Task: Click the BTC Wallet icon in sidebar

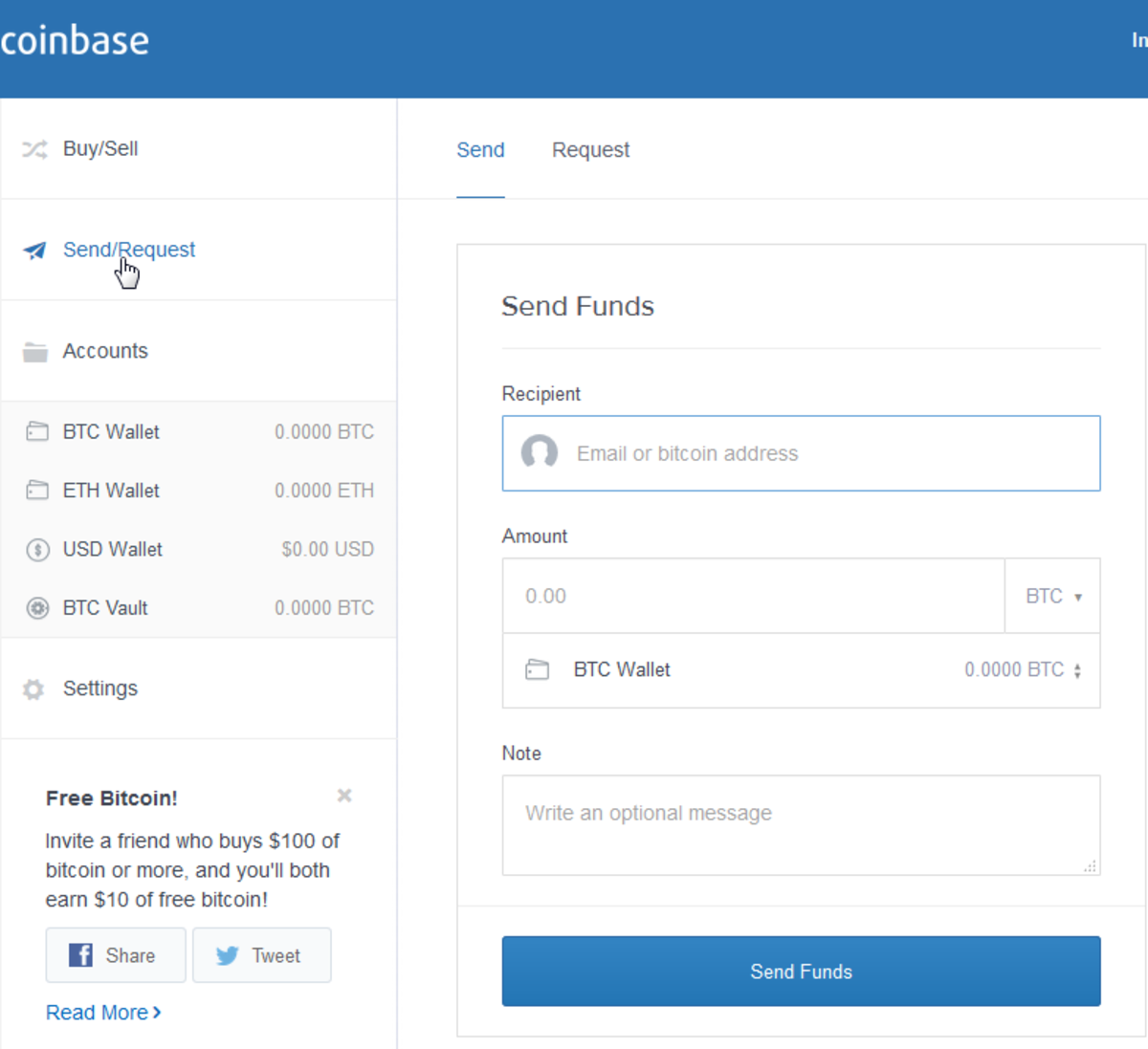Action: (37, 431)
